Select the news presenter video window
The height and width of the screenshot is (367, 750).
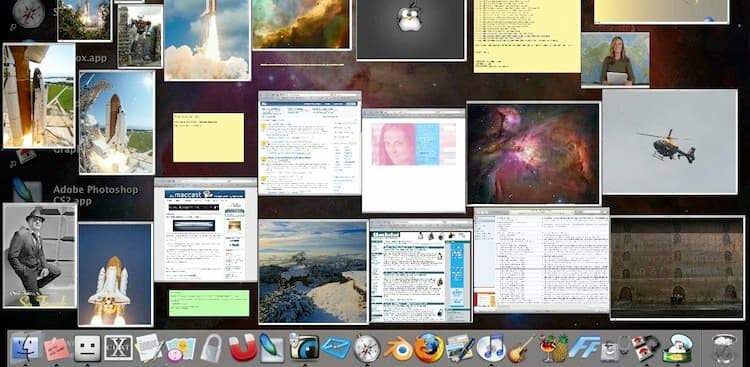615,60
